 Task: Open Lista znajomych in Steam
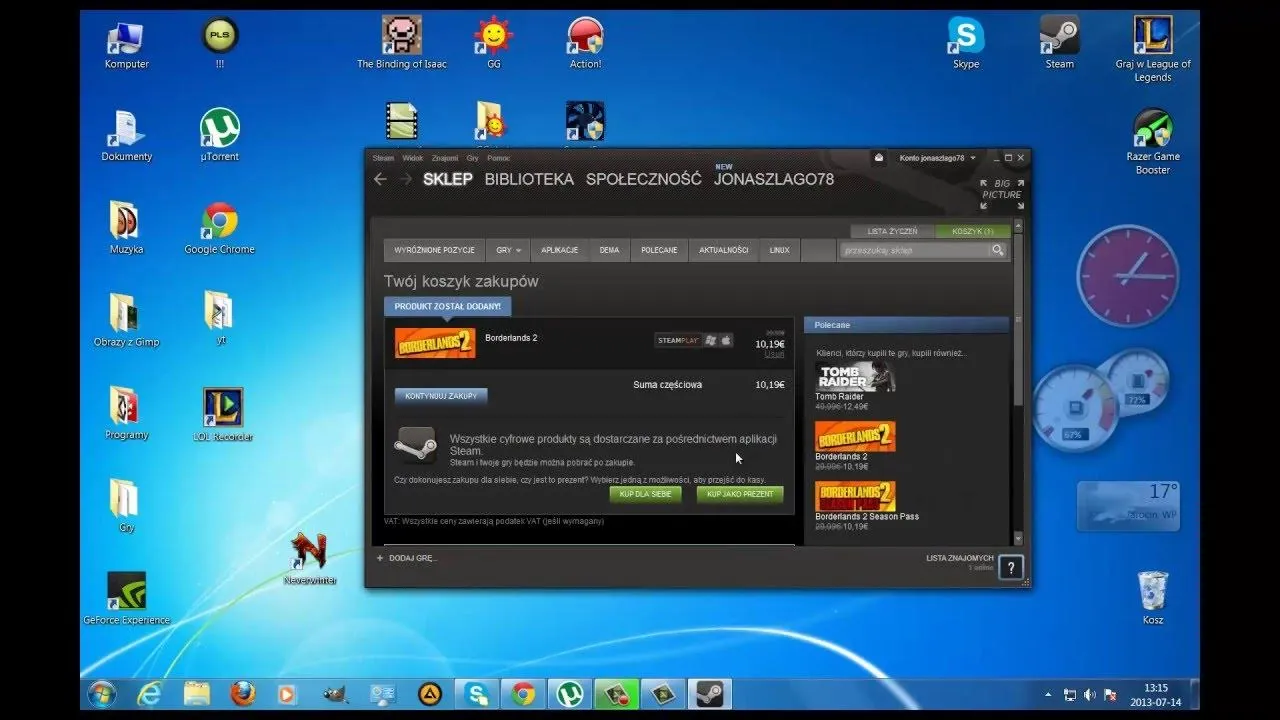pyautogui.click(x=960, y=558)
